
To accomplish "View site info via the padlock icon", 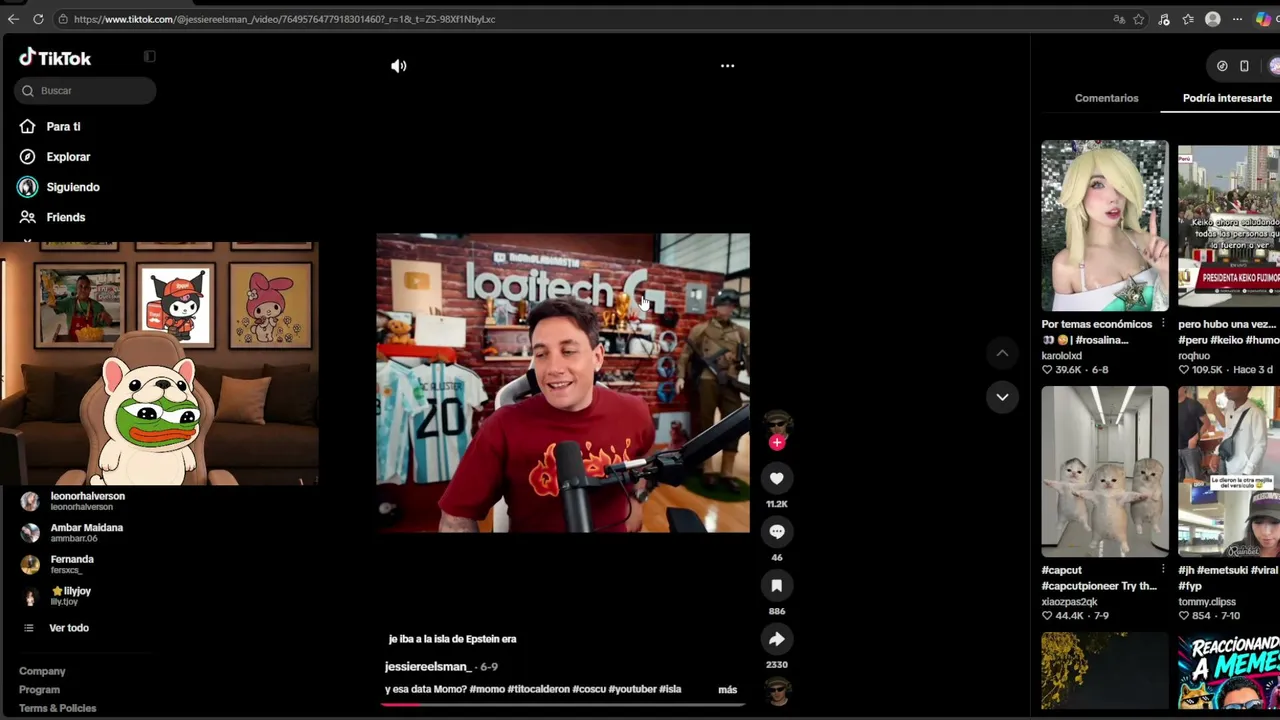I will [63, 19].
